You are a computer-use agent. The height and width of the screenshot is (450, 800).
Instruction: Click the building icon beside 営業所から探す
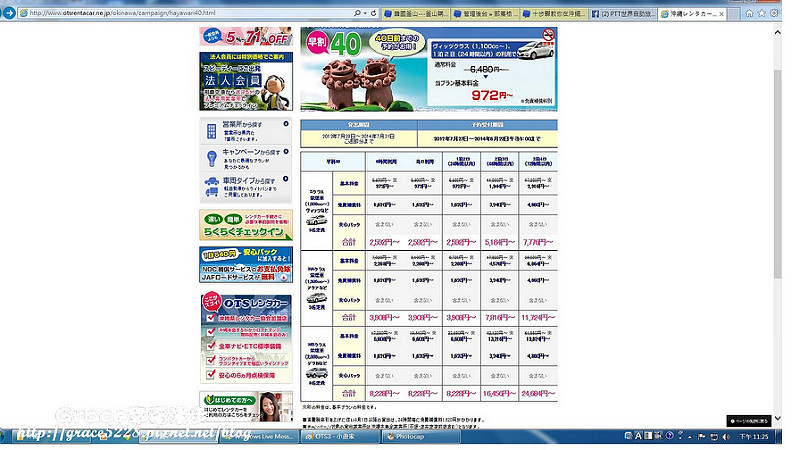click(211, 131)
